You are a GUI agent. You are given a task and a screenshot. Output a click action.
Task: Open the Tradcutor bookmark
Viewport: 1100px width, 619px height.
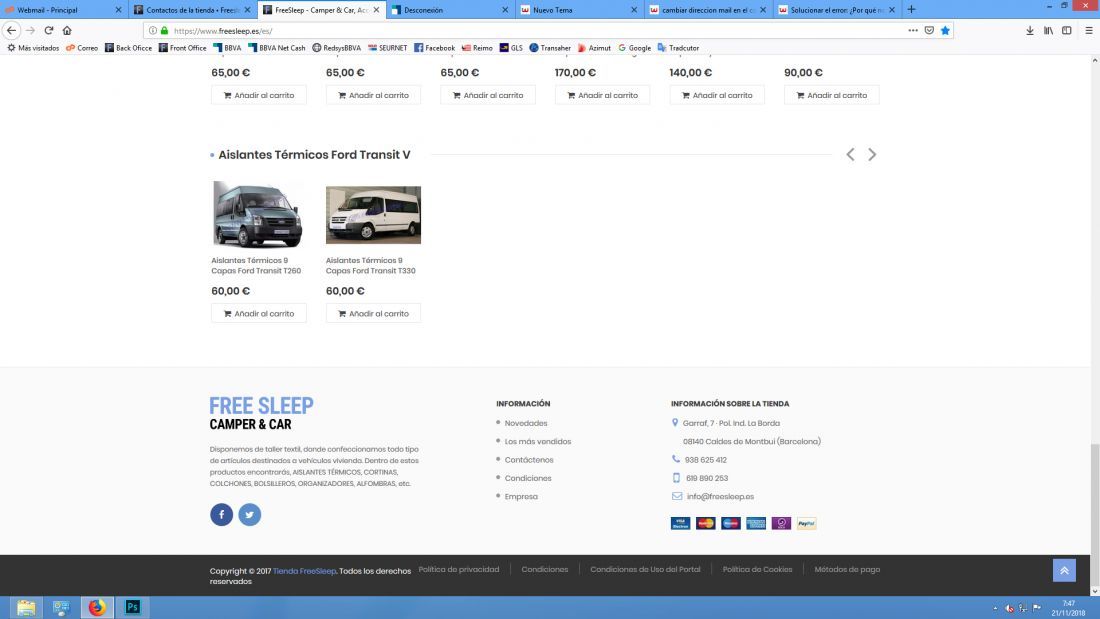[678, 48]
